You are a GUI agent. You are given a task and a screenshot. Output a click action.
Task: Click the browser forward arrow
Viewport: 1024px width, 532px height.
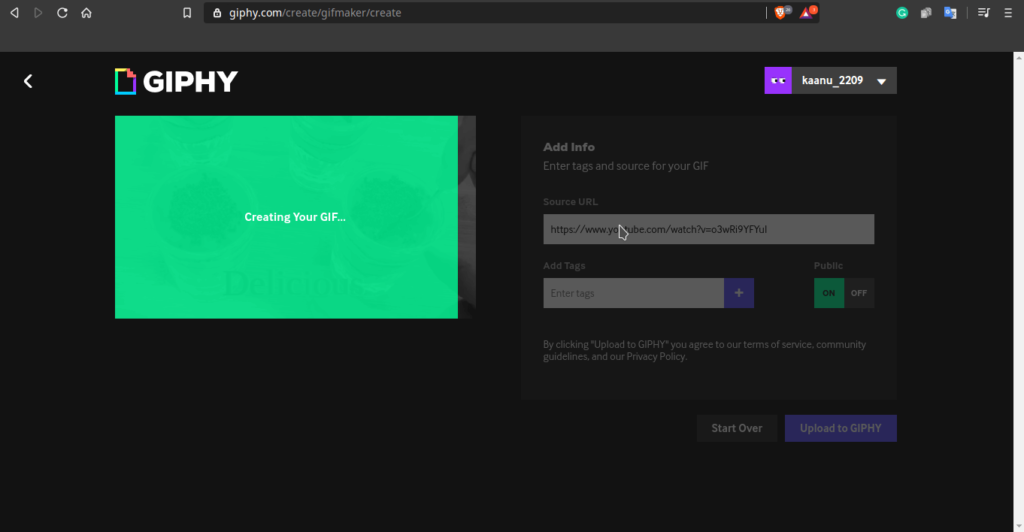click(38, 12)
